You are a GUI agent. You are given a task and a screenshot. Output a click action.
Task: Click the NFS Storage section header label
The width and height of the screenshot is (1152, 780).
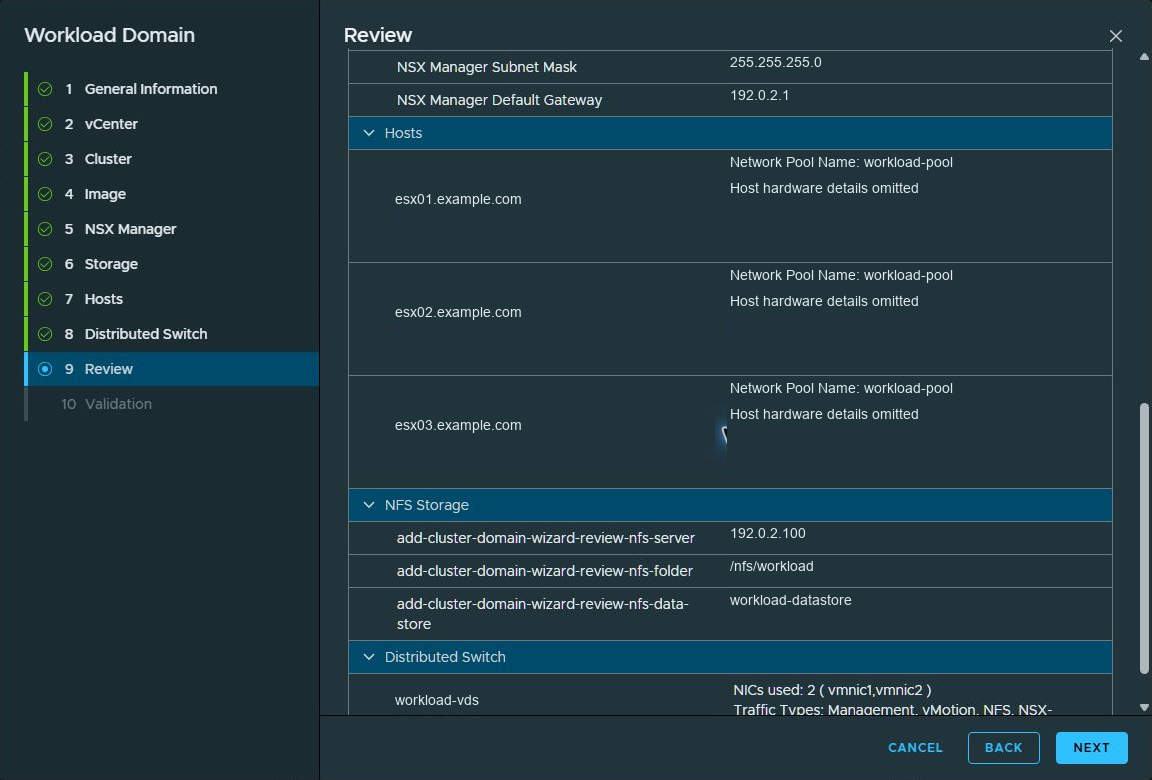click(427, 505)
